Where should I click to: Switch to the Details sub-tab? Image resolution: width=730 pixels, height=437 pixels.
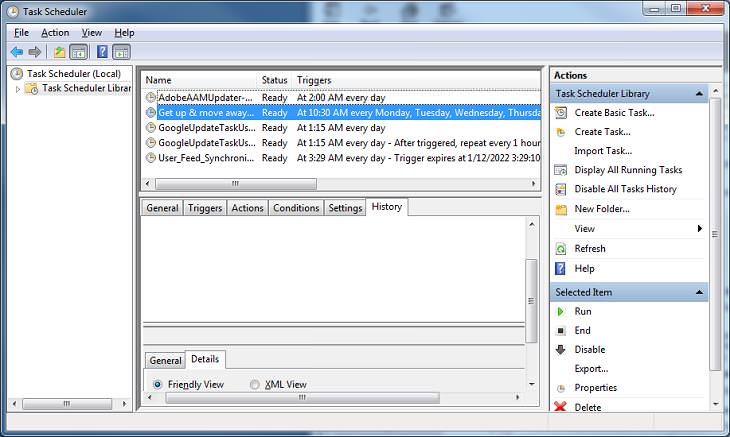pyautogui.click(x=205, y=359)
